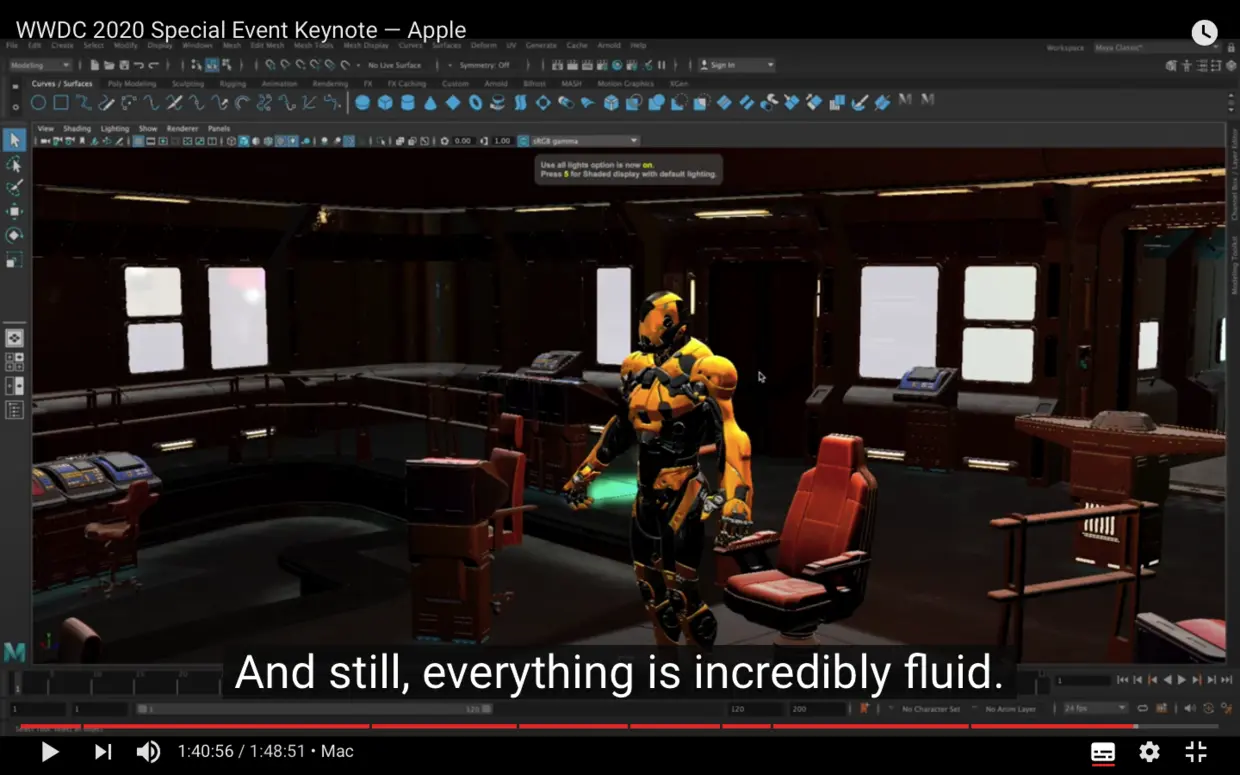
Task: Click the exposure value field 0.00
Action: pos(462,141)
